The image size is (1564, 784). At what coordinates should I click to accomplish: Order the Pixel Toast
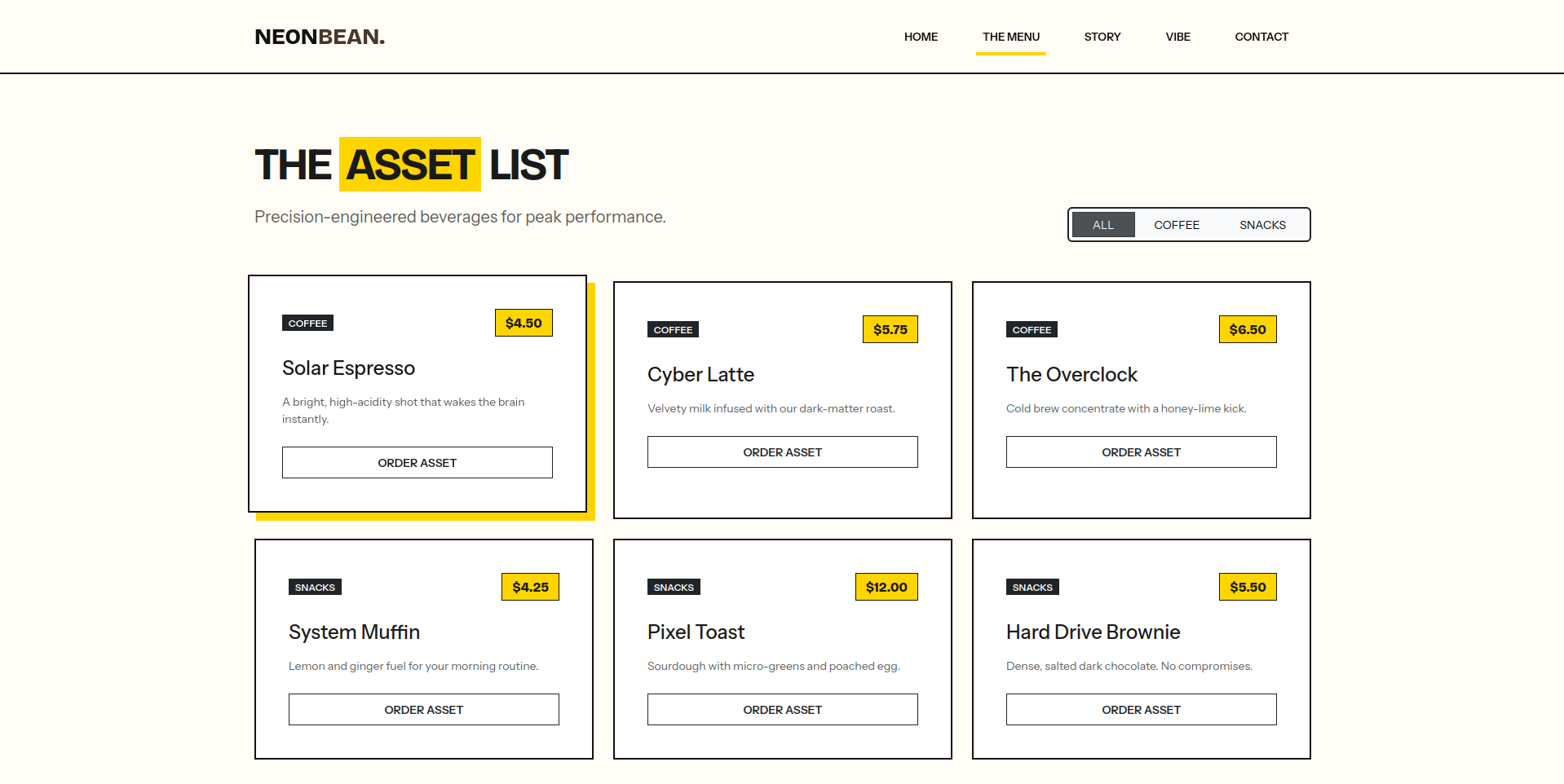[x=782, y=709]
